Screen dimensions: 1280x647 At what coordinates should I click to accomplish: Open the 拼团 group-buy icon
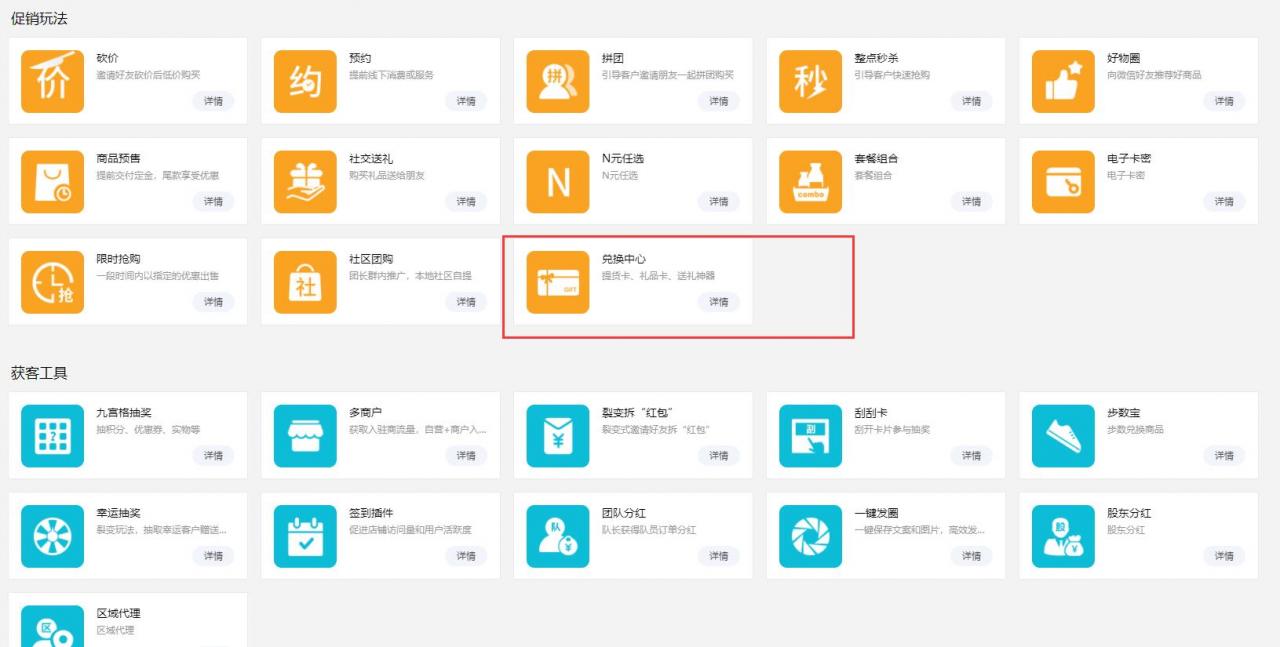558,81
